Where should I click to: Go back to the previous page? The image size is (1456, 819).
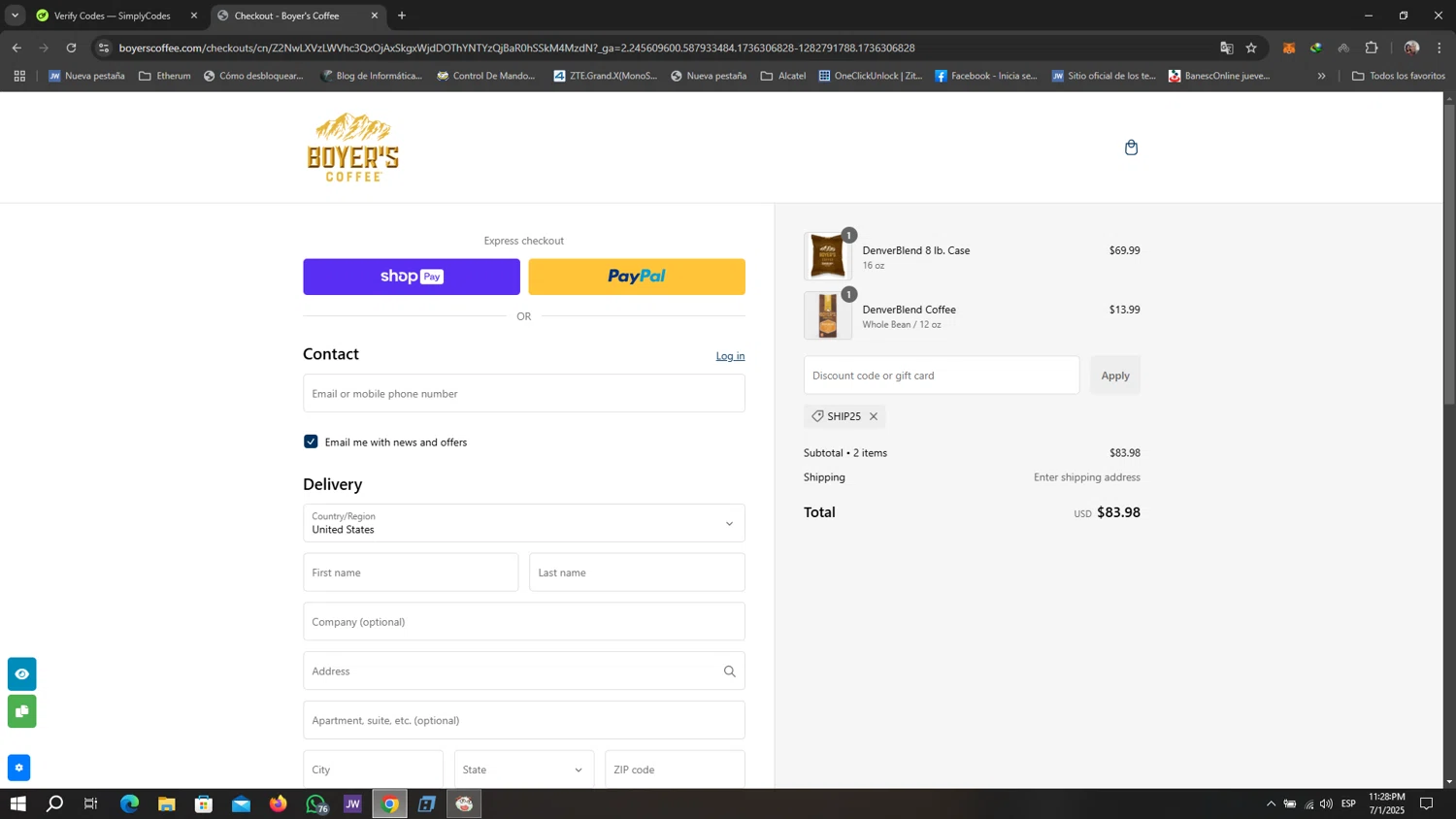[x=17, y=48]
